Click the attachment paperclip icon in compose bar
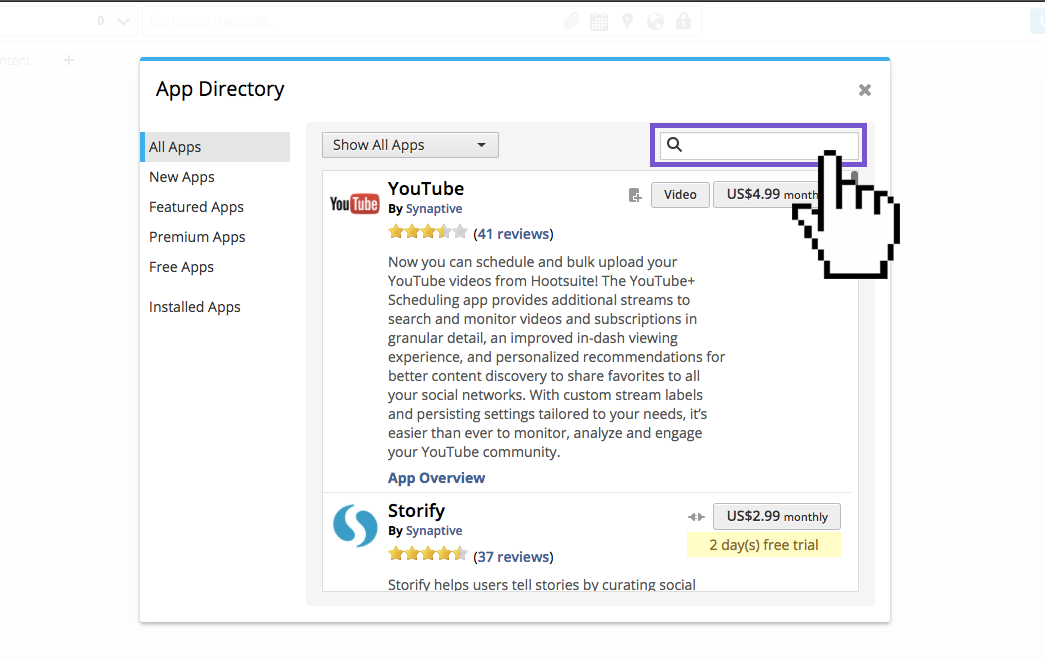1045x659 pixels. coord(570,21)
